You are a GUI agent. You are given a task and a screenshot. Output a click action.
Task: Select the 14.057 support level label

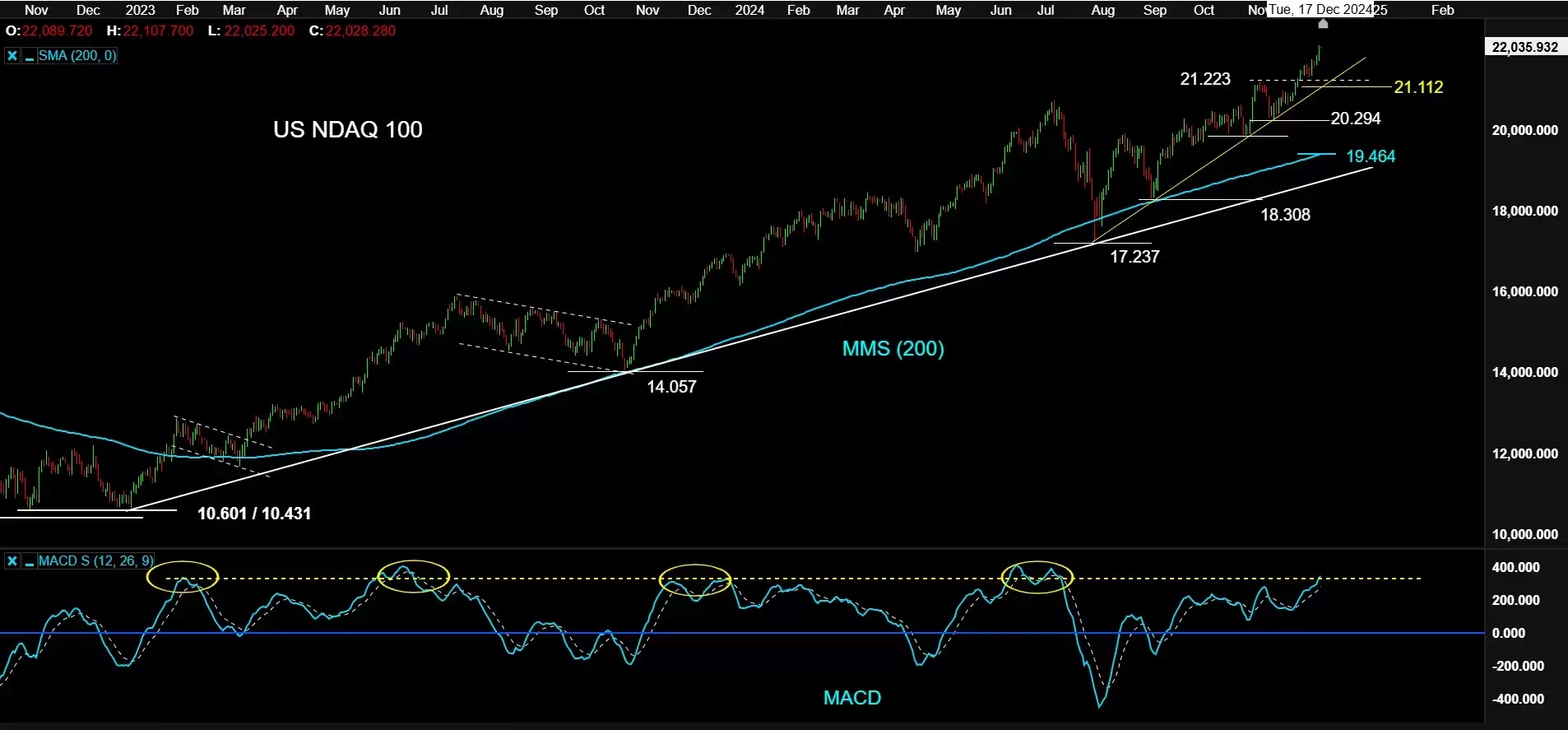[x=671, y=387]
